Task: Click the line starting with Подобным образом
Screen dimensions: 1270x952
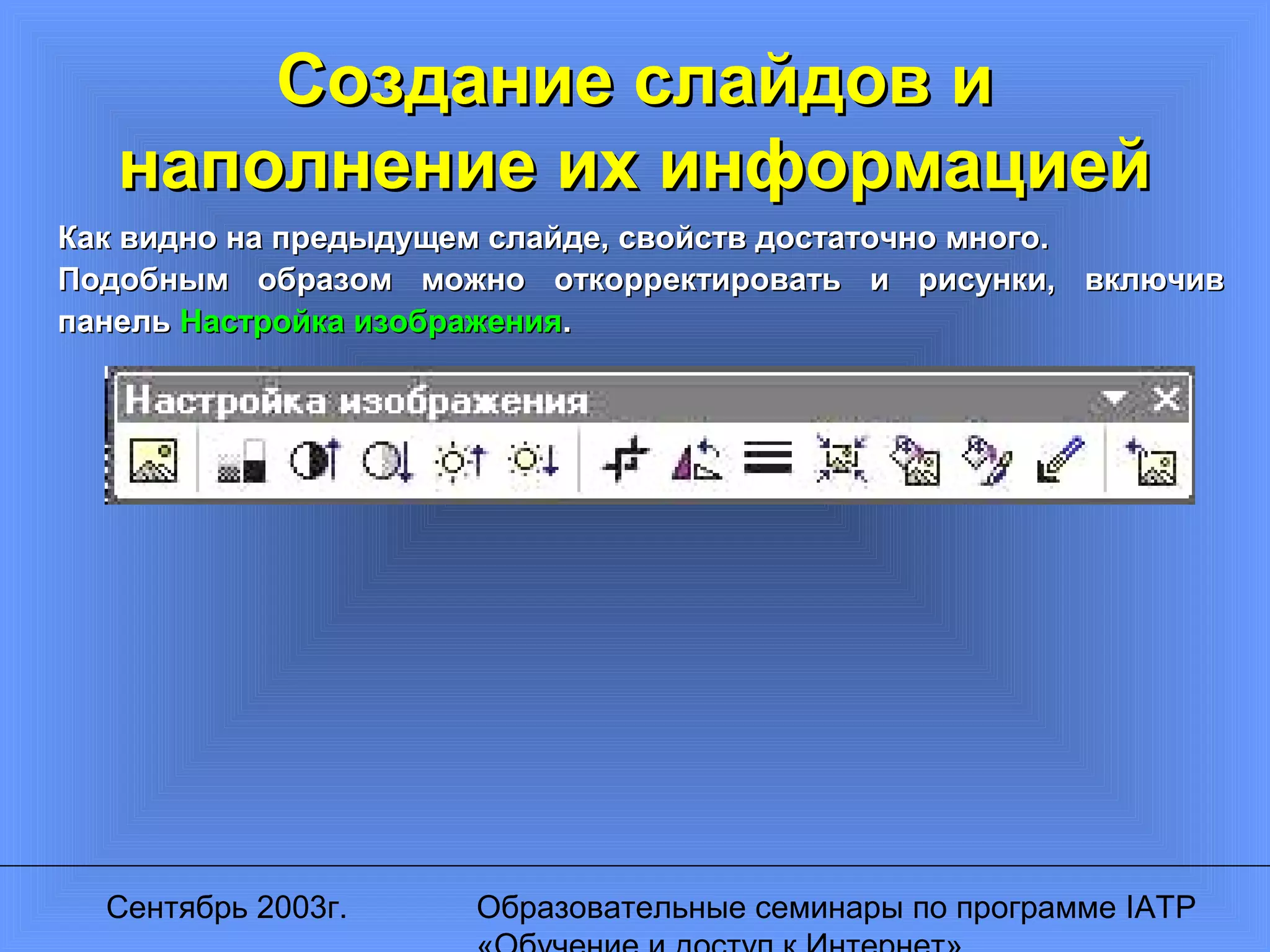Action: pos(641,280)
